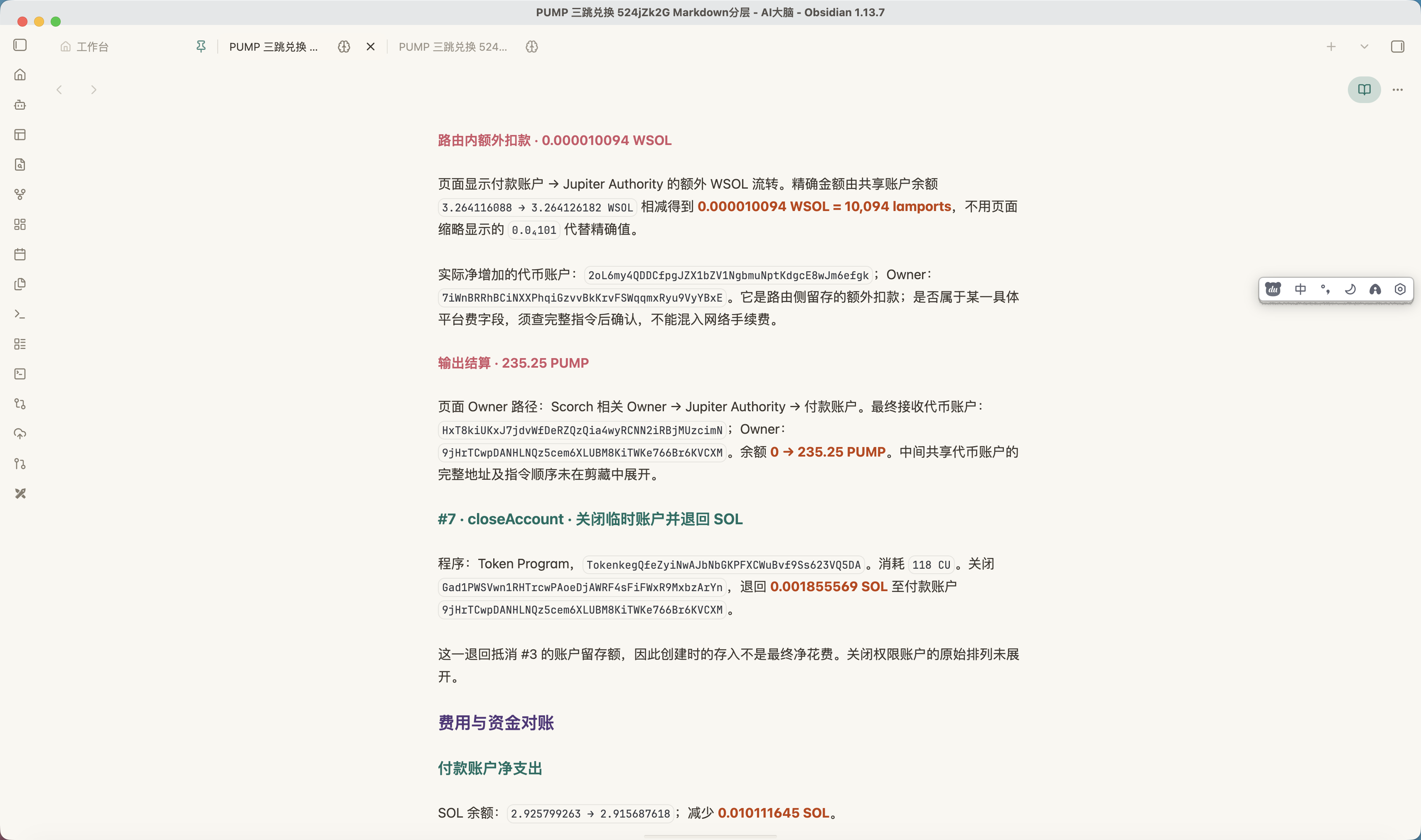Click the git compare branches icon
Screen dimensions: 1421x840
point(20,403)
